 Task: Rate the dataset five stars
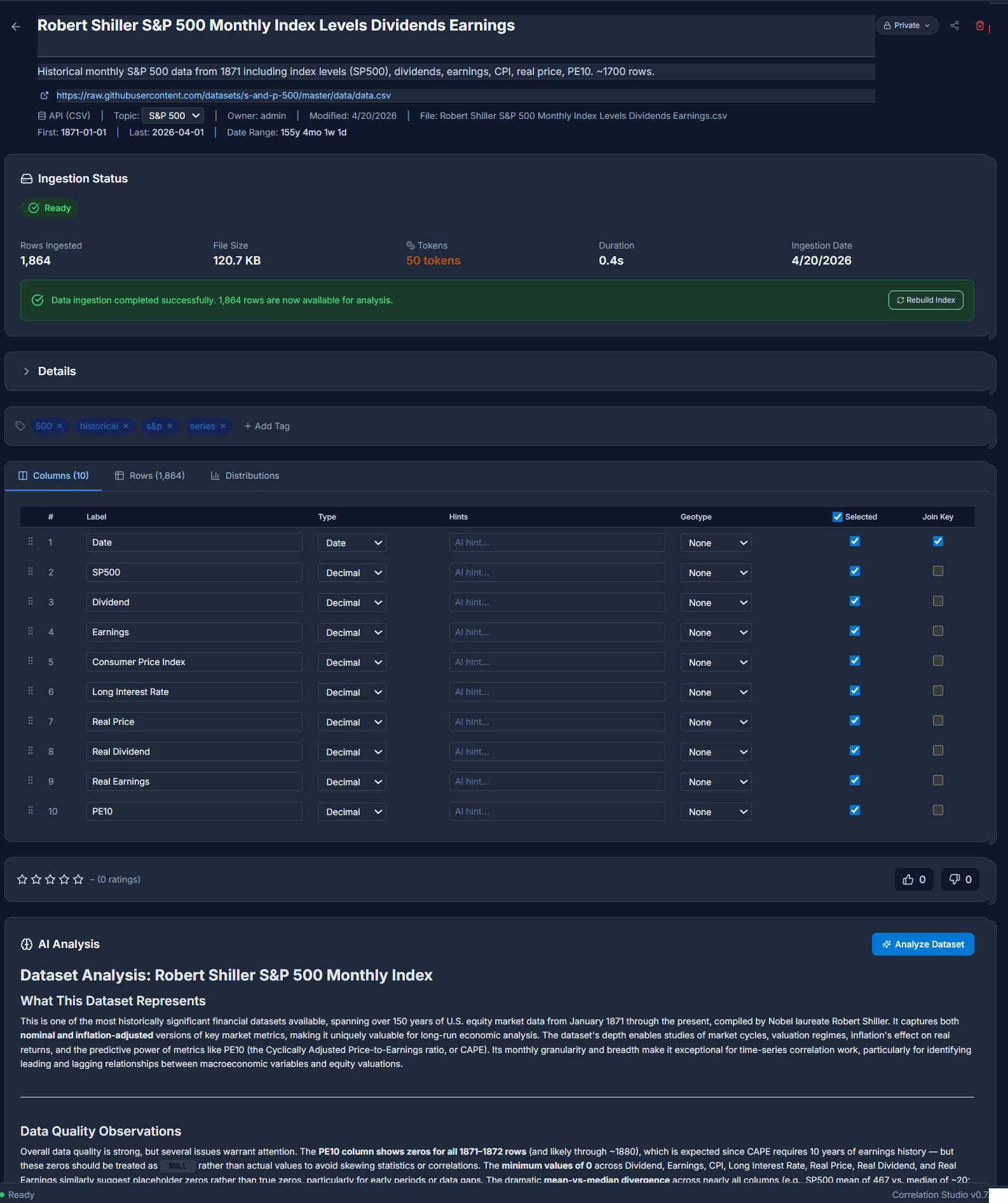[78, 879]
